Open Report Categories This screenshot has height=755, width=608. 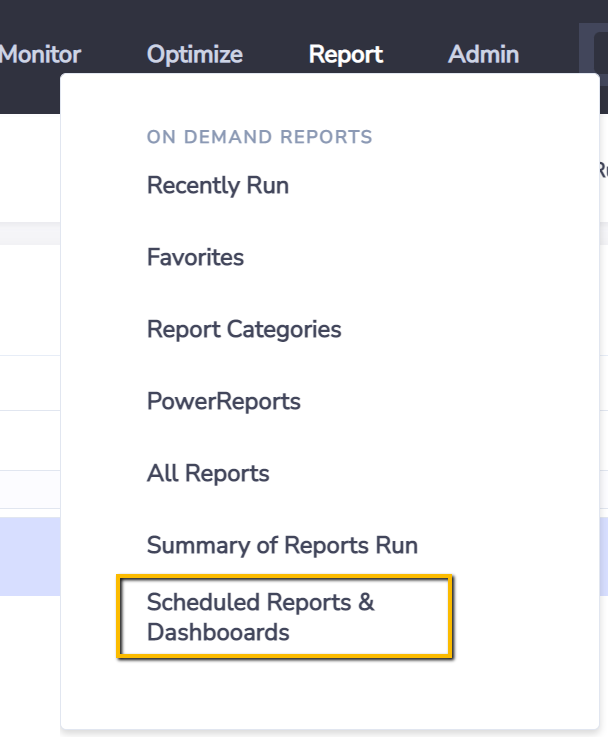[244, 330]
